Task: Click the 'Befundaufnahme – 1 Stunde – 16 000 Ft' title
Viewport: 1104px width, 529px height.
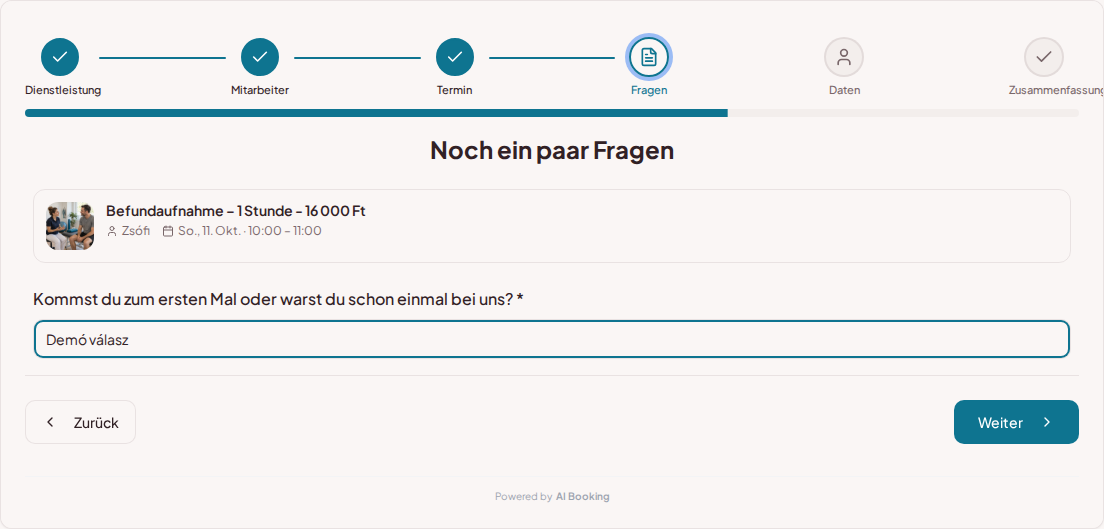Action: pyautogui.click(x=236, y=211)
